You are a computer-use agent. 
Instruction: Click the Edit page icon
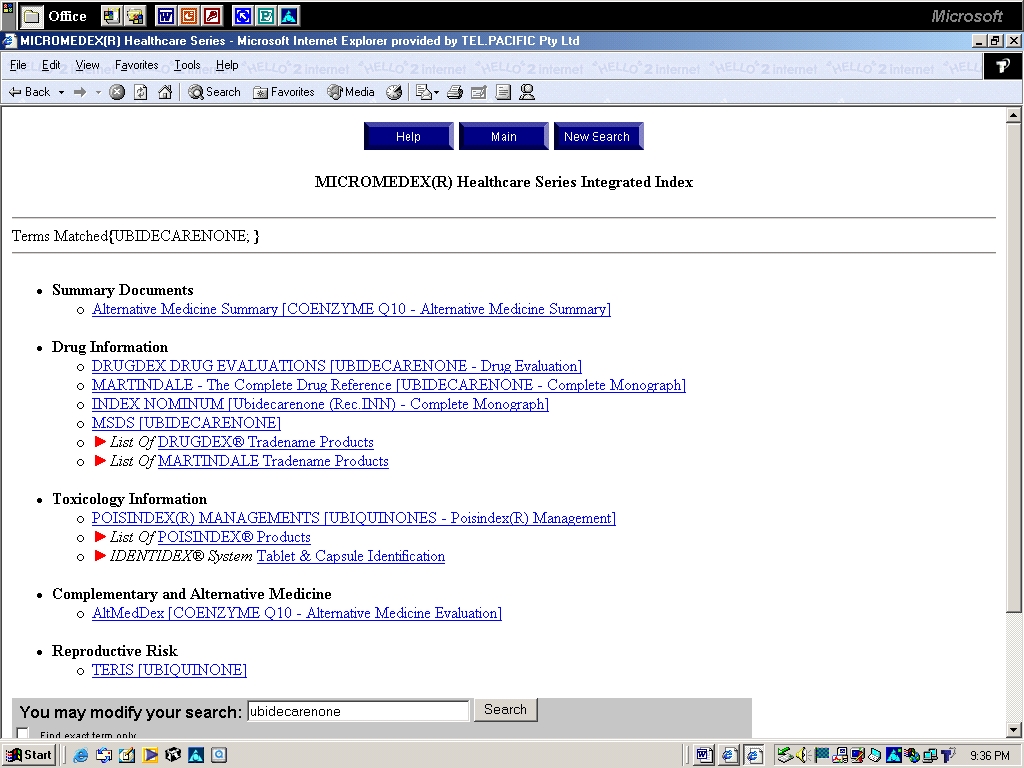479,92
